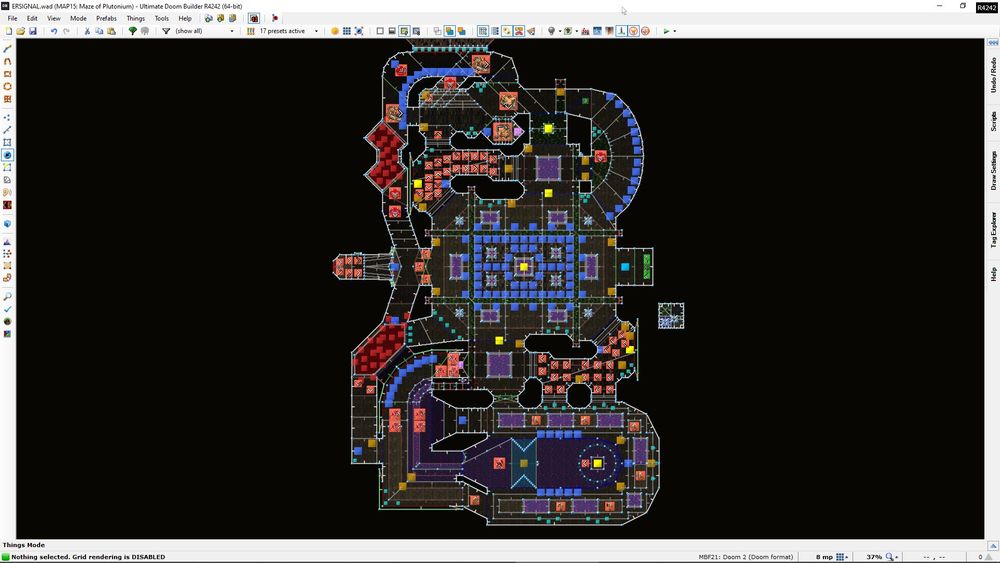Click the red bug icon in top toolbar
Image resolution: width=1000 pixels, height=563 pixels.
[x=254, y=18]
